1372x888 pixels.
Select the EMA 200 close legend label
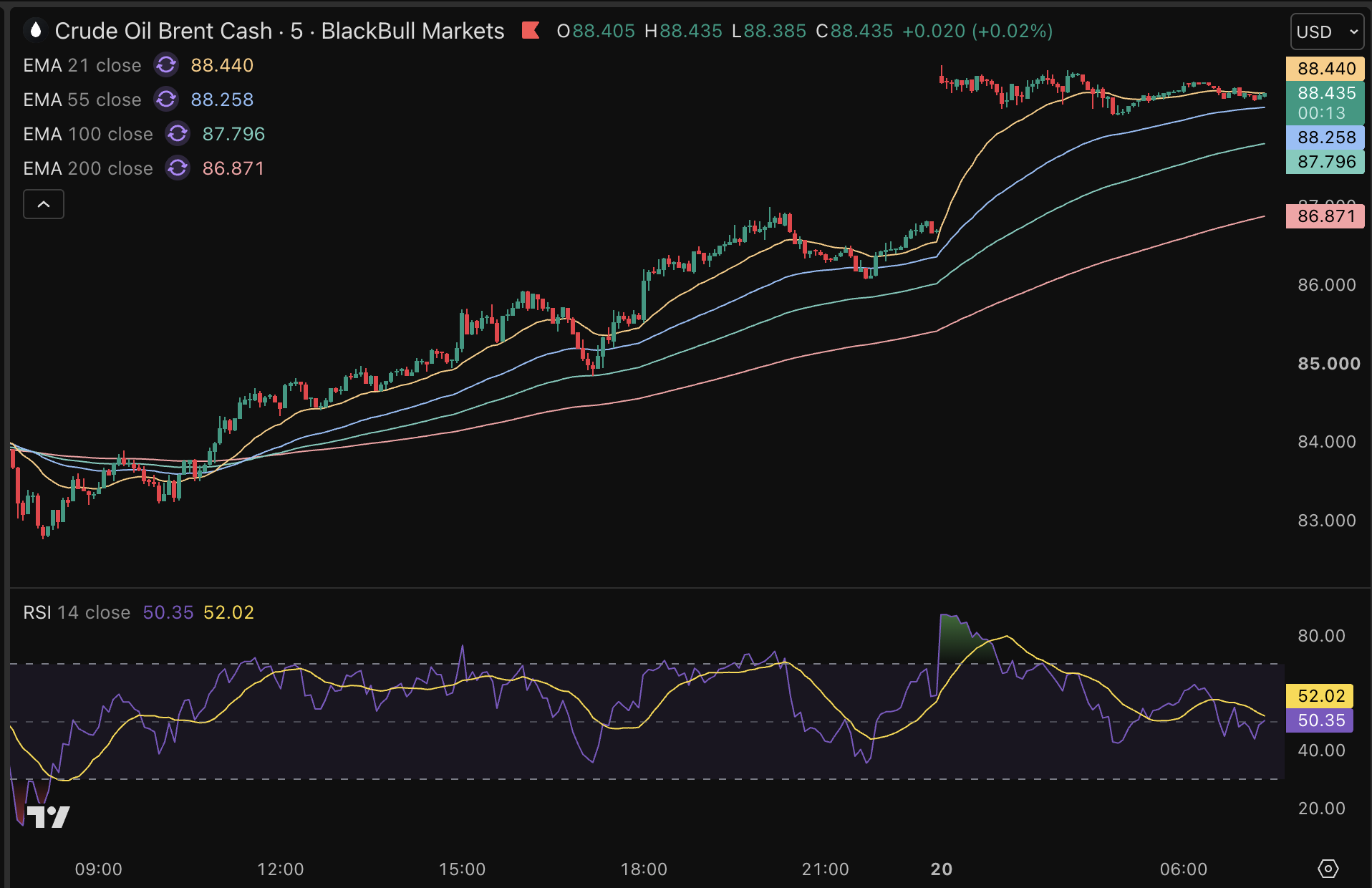point(88,168)
